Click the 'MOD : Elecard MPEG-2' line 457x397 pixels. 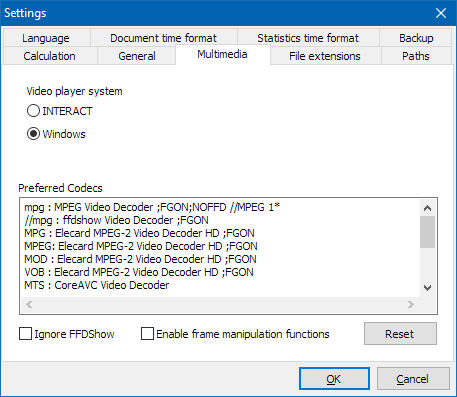pos(140,259)
